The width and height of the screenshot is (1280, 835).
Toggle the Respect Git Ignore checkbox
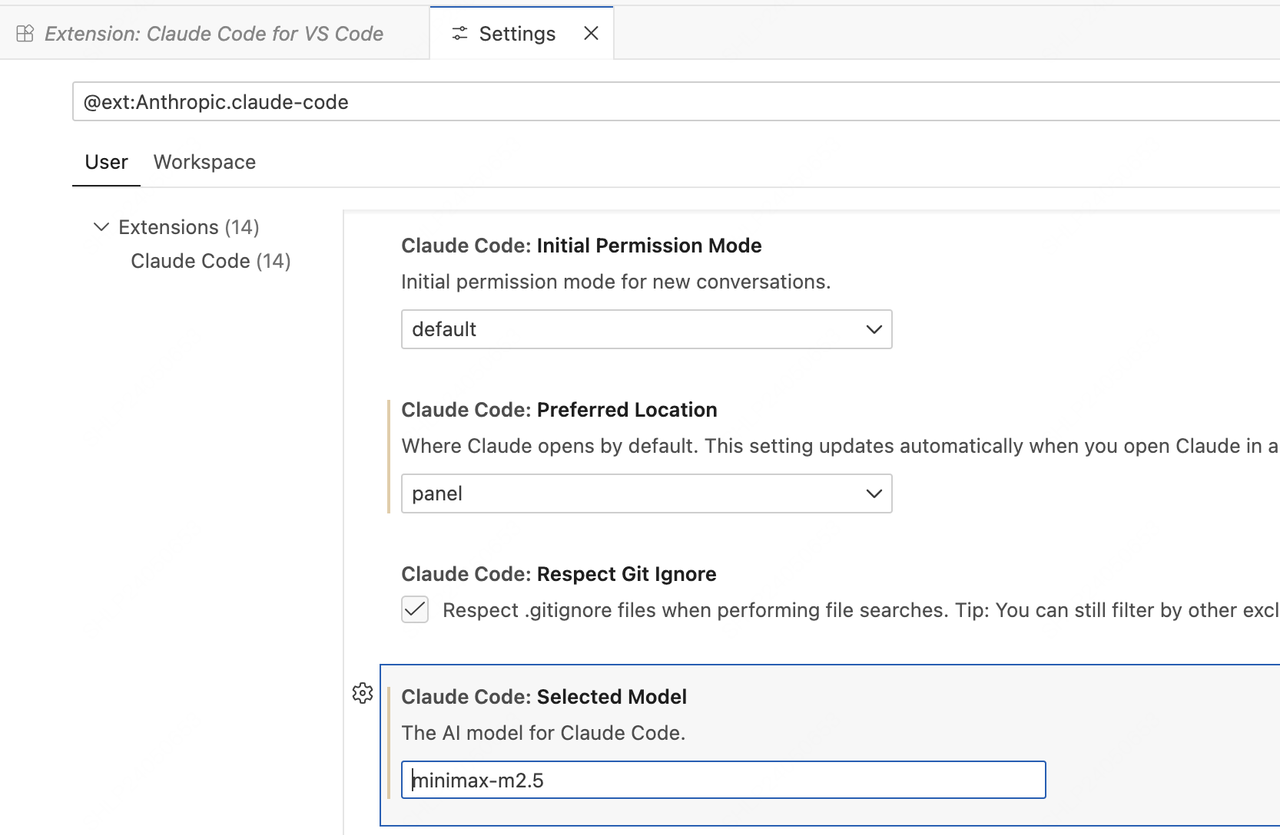tap(415, 610)
